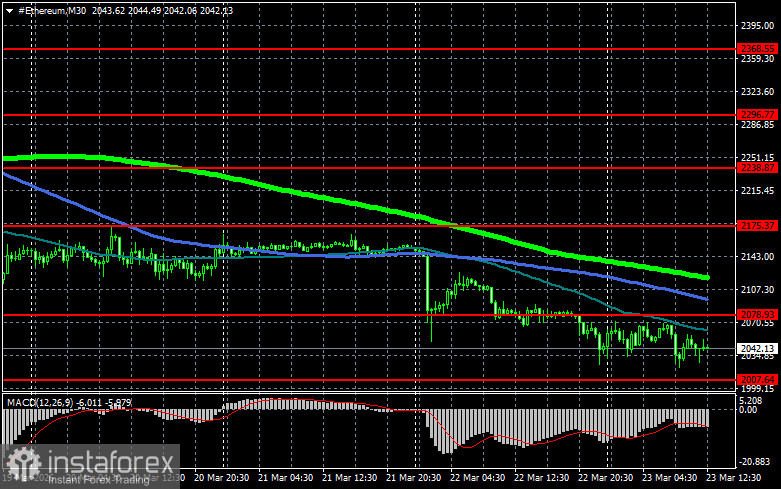Viewport: 781px width, 489px height.
Task: Select the MACD scale value 5.208
Action: pyautogui.click(x=751, y=401)
